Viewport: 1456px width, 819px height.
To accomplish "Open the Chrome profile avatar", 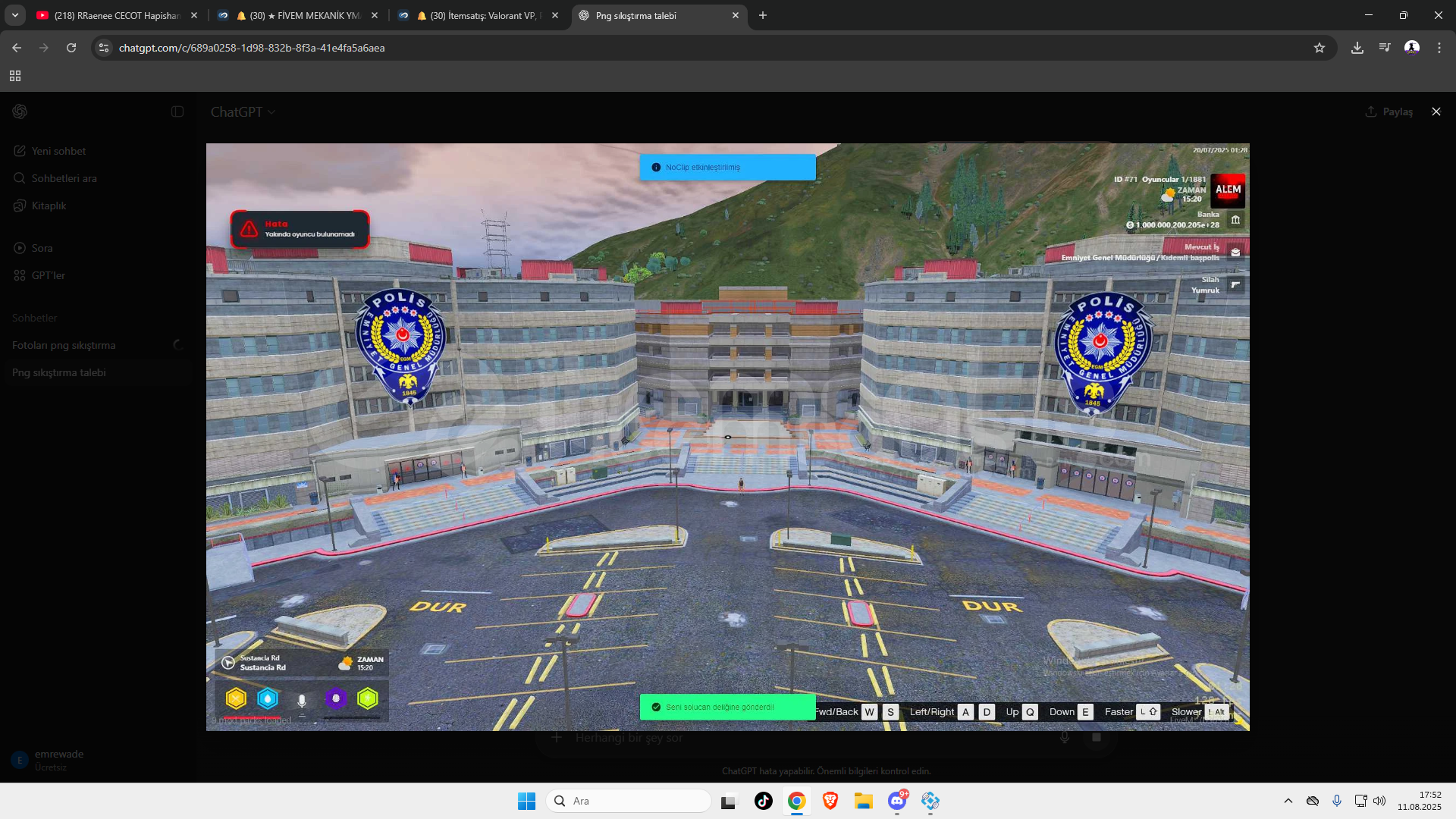I will pyautogui.click(x=1412, y=48).
